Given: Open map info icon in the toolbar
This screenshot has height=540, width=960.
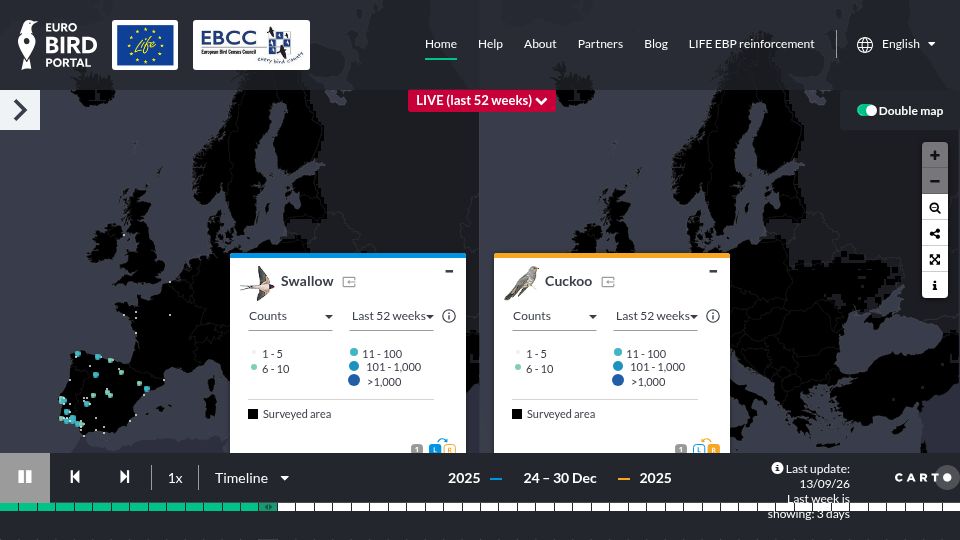Looking at the screenshot, I should point(935,285).
